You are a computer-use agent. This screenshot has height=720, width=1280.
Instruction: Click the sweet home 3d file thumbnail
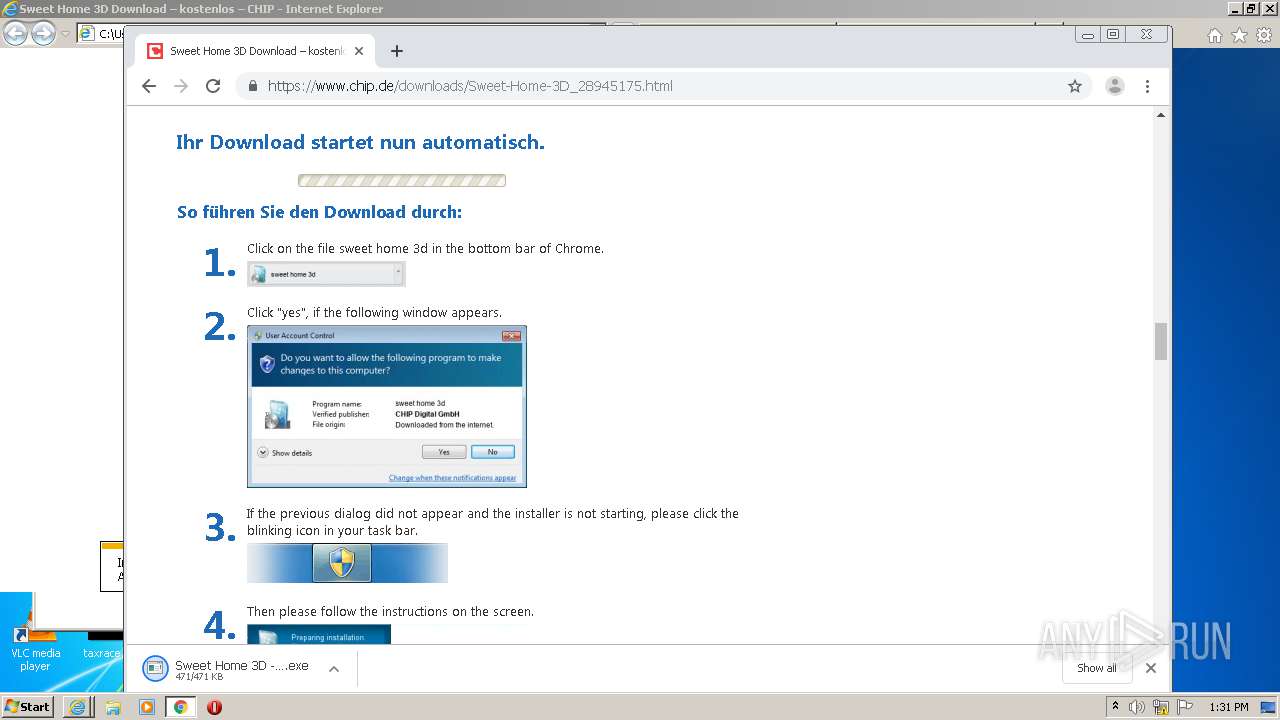click(x=326, y=274)
